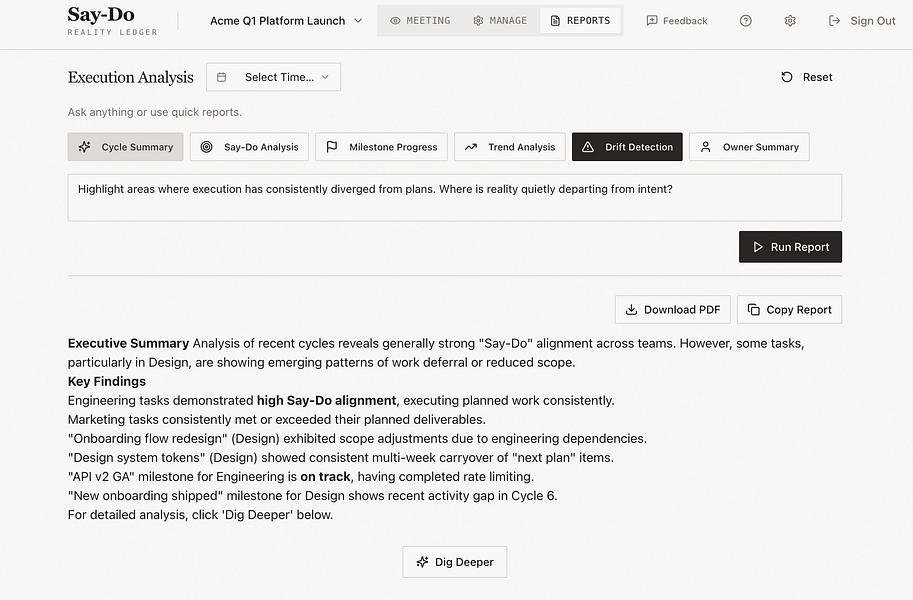Click the Drift Detection warning triangle icon

pyautogui.click(x=589, y=146)
